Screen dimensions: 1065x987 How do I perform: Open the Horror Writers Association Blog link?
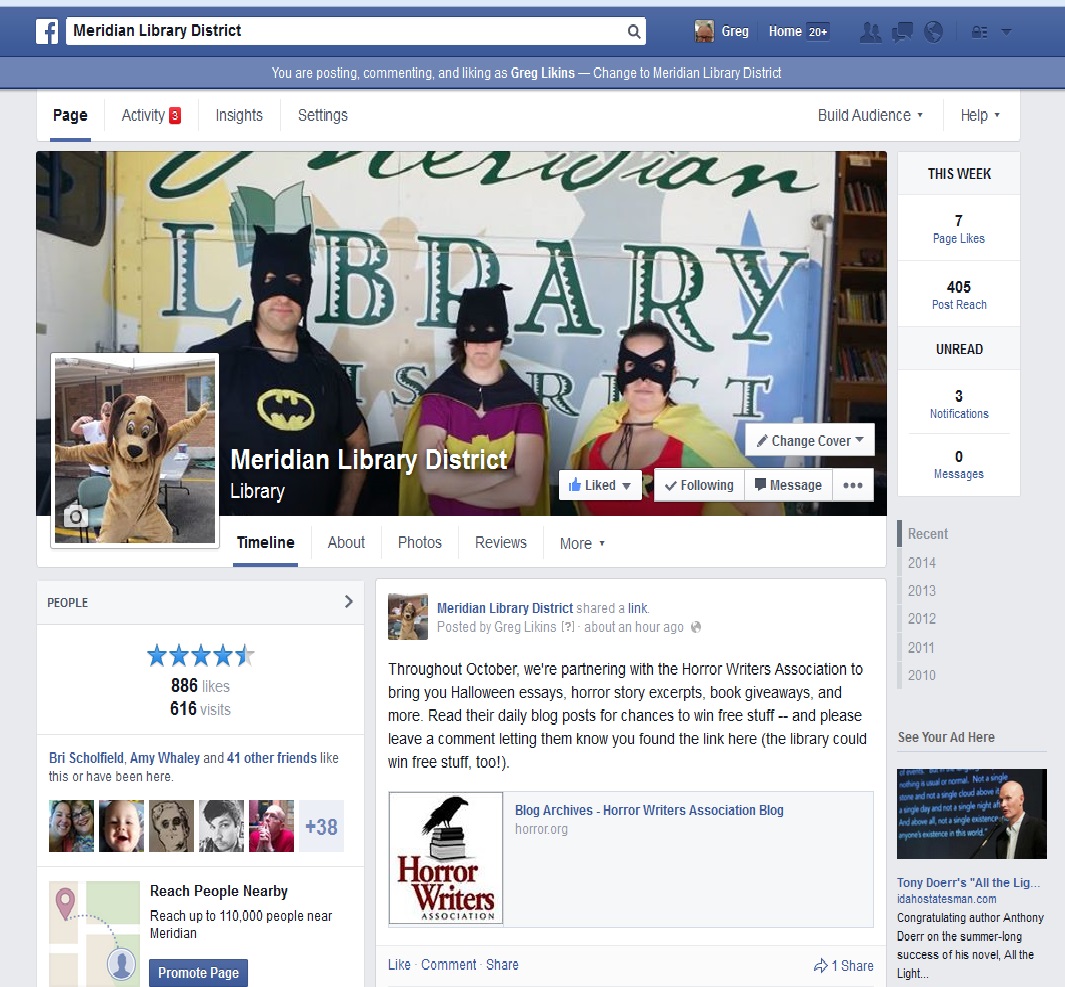click(649, 810)
